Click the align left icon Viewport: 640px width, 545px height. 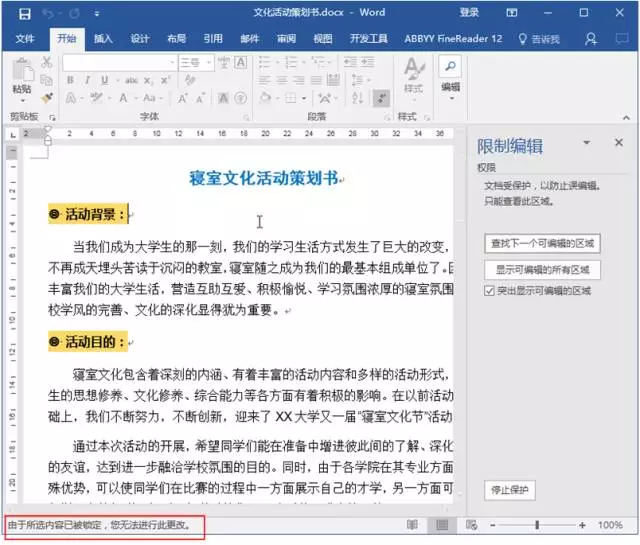pyautogui.click(x=264, y=80)
